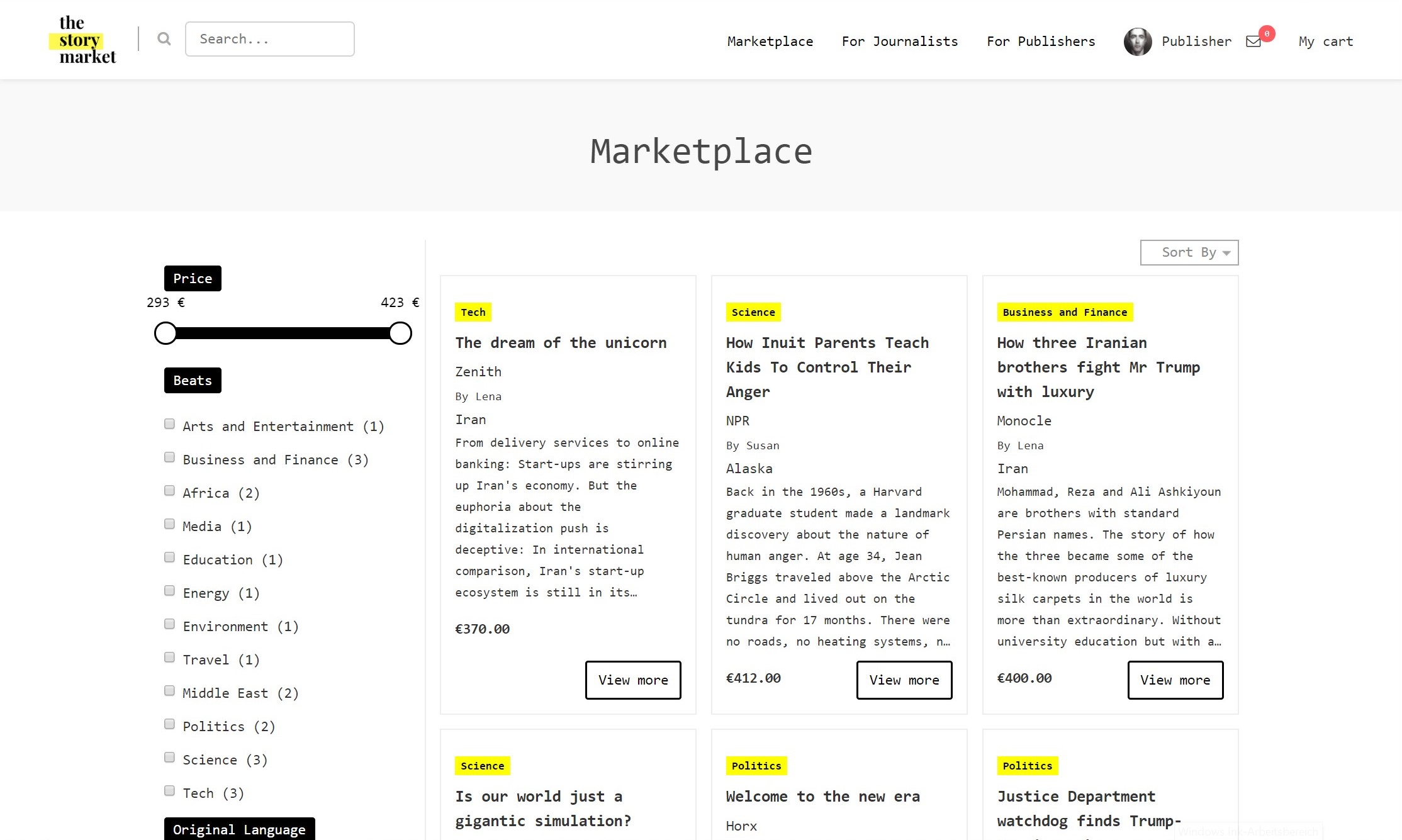The height and width of the screenshot is (840, 1402).
Task: Click the Publisher profile avatar
Action: (1138, 42)
